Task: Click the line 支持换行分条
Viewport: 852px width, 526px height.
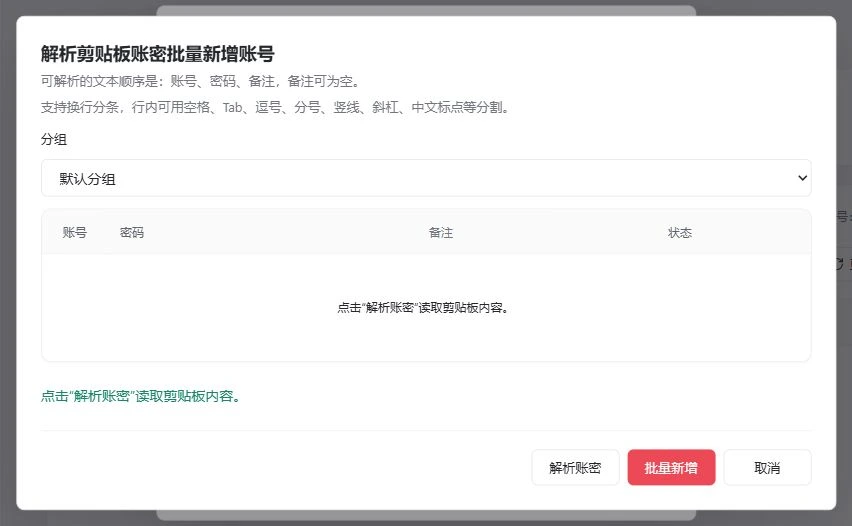Action: (275, 107)
